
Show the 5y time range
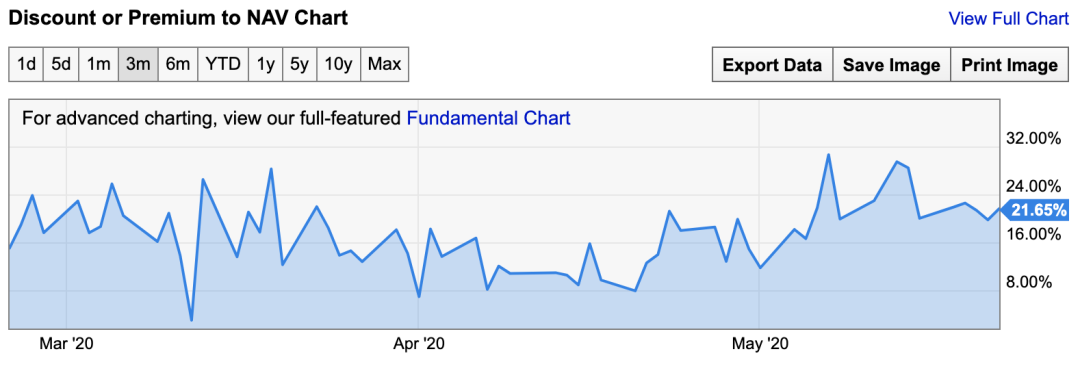300,65
